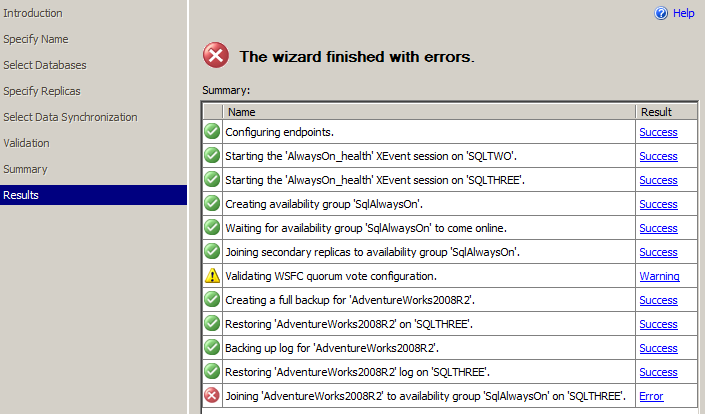Click the green check icon for Configuring endpoints
This screenshot has width=705, height=414.
[212, 131]
